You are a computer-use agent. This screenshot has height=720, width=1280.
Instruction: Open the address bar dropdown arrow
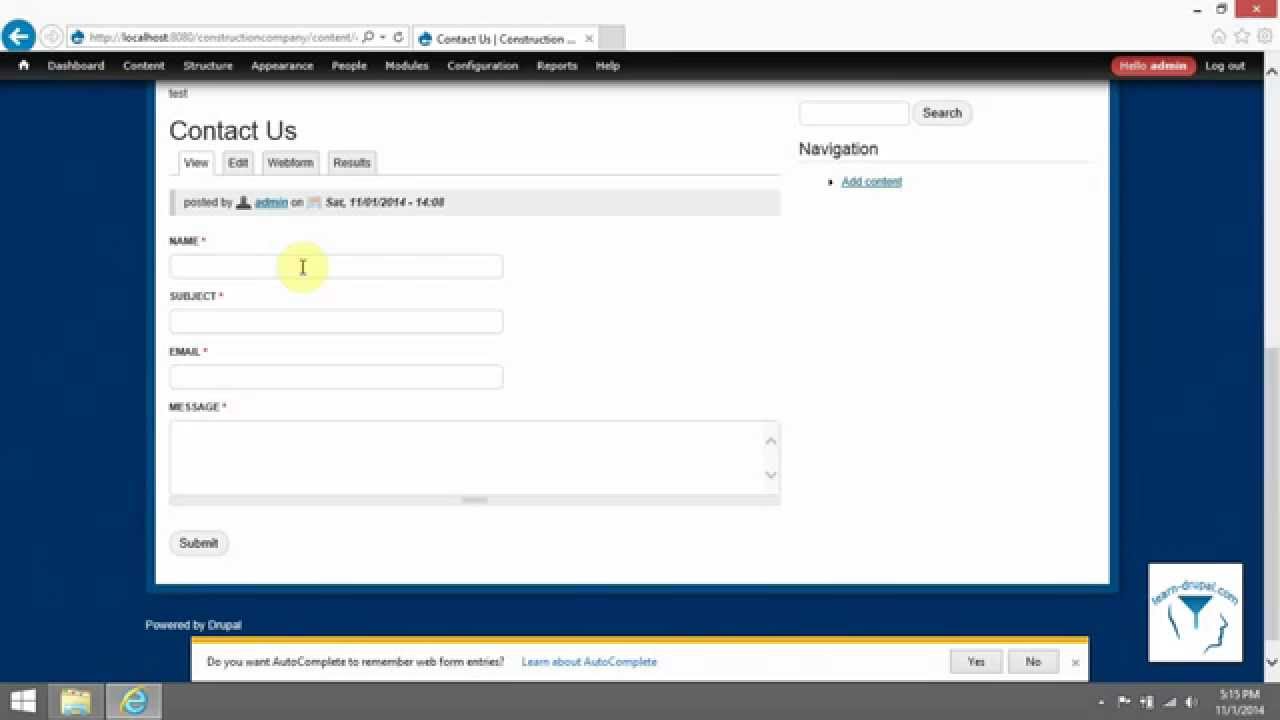tap(383, 37)
